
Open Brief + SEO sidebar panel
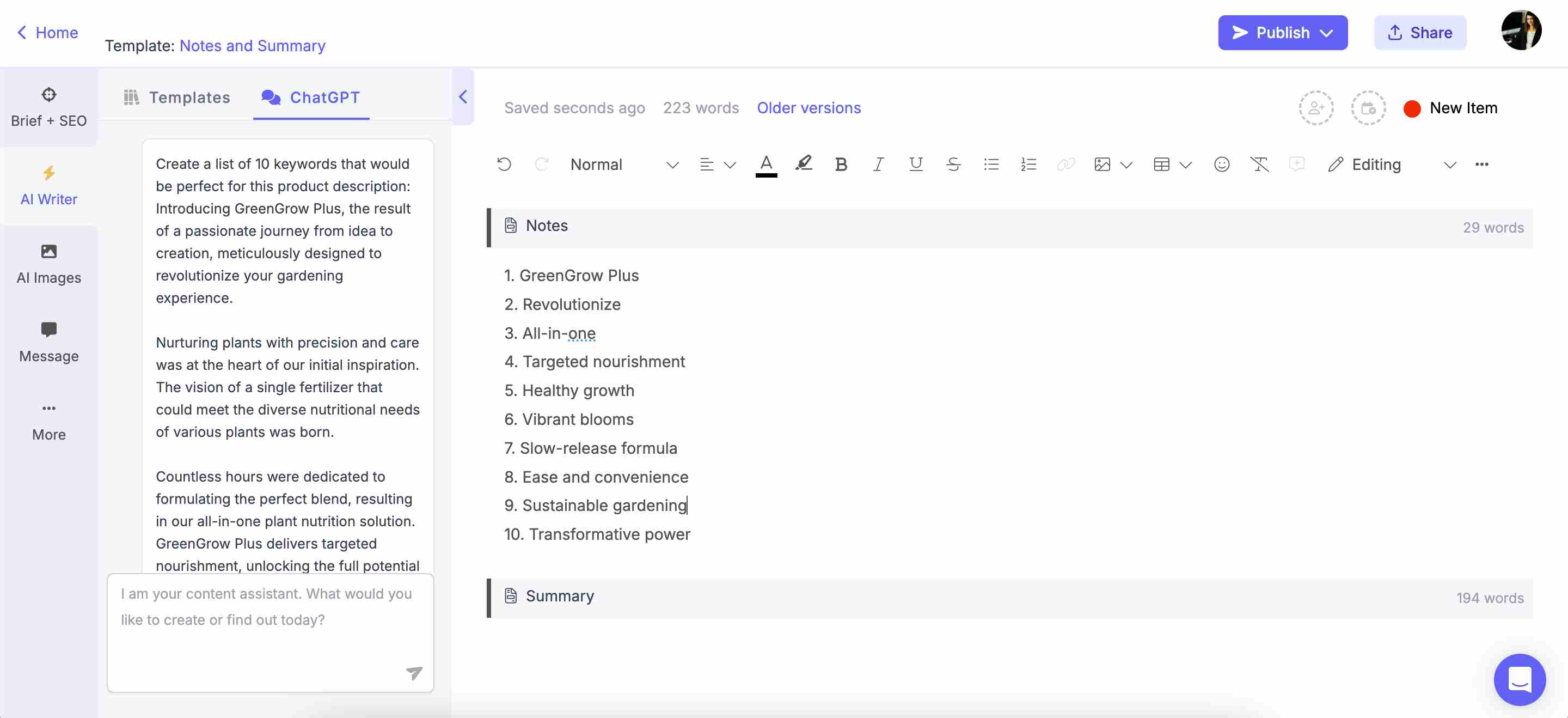click(x=48, y=108)
